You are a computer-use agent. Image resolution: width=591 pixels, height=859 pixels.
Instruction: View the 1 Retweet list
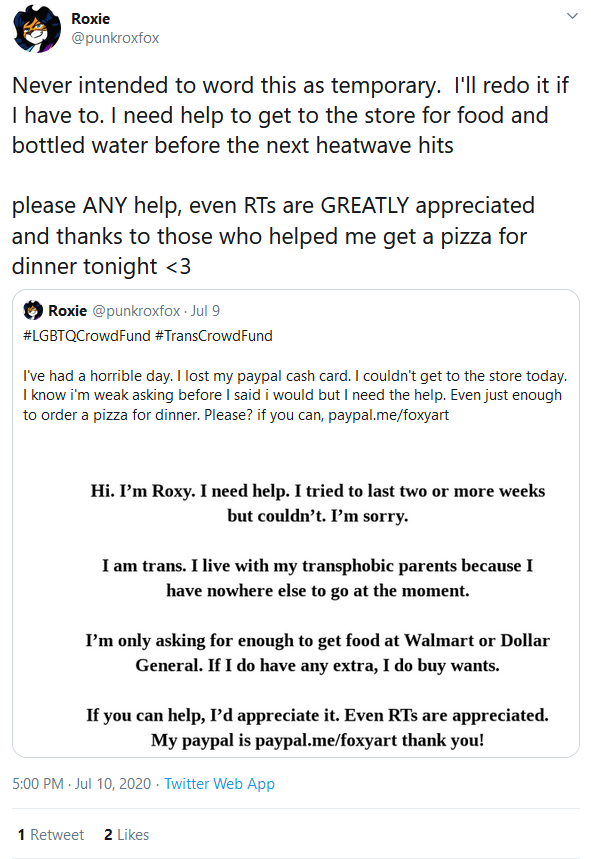click(x=50, y=834)
